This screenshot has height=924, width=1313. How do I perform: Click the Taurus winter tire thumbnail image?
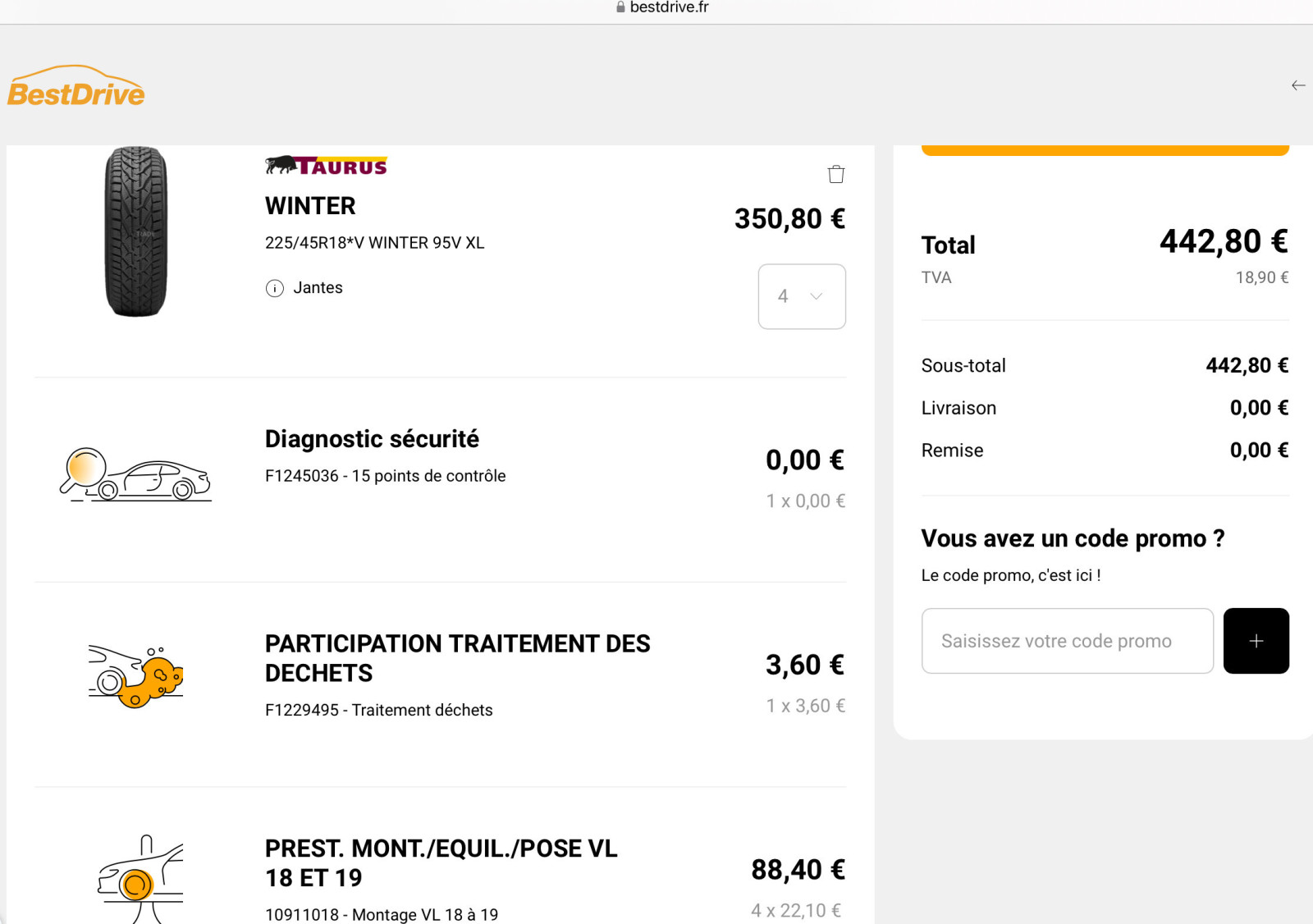136,231
